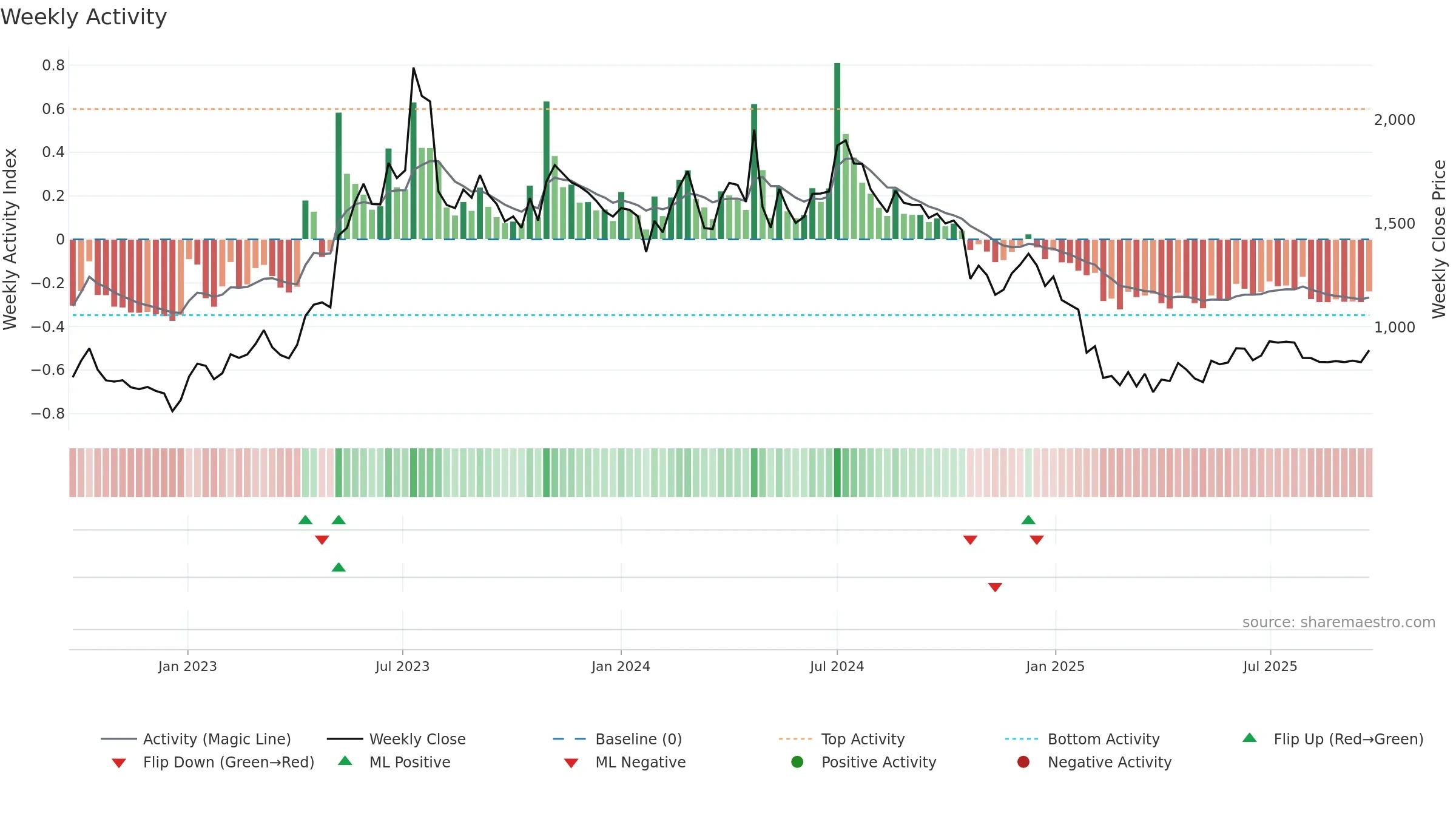Viewport: 1456px width, 819px height.
Task: Click the 2,000 price axis tick label
Action: tap(1394, 120)
